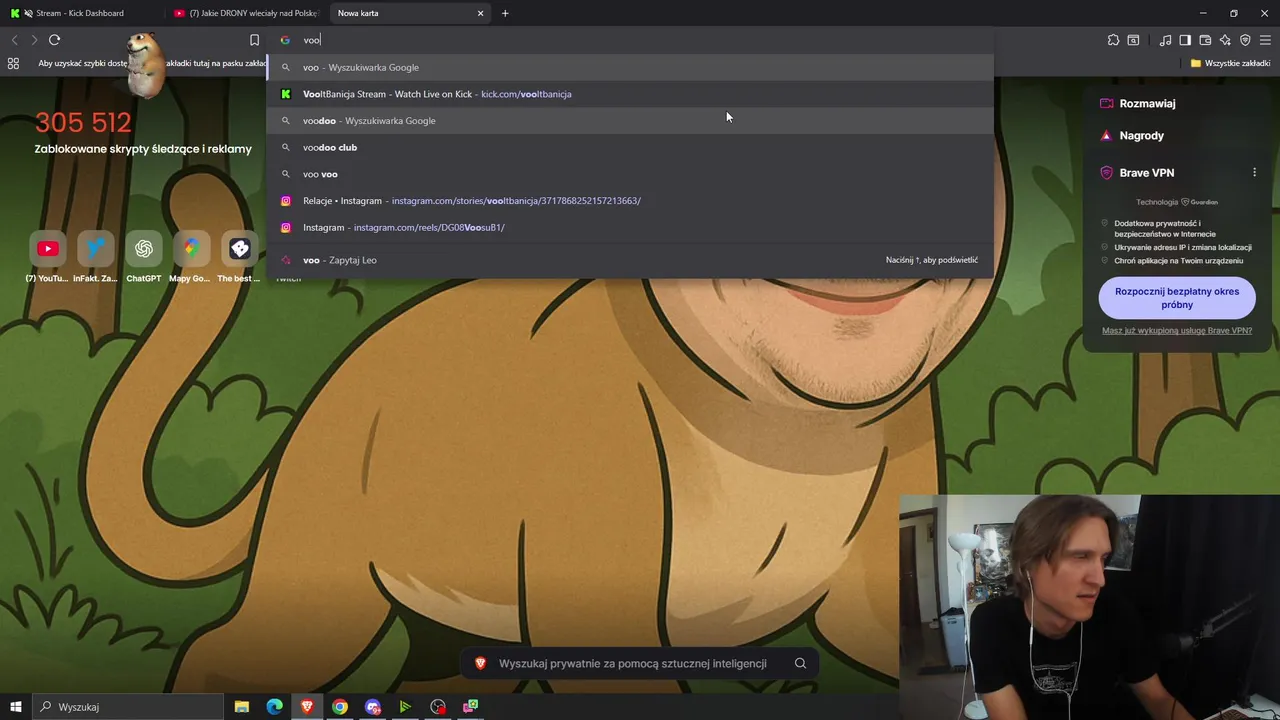
Task: Click the Windows taskbar Wyszukaj search box
Action: click(129, 707)
